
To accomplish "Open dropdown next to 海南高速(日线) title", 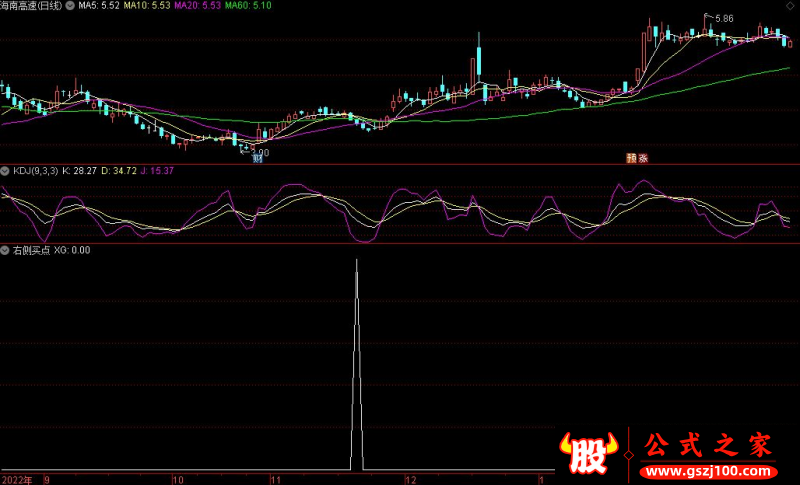I will click(68, 6).
